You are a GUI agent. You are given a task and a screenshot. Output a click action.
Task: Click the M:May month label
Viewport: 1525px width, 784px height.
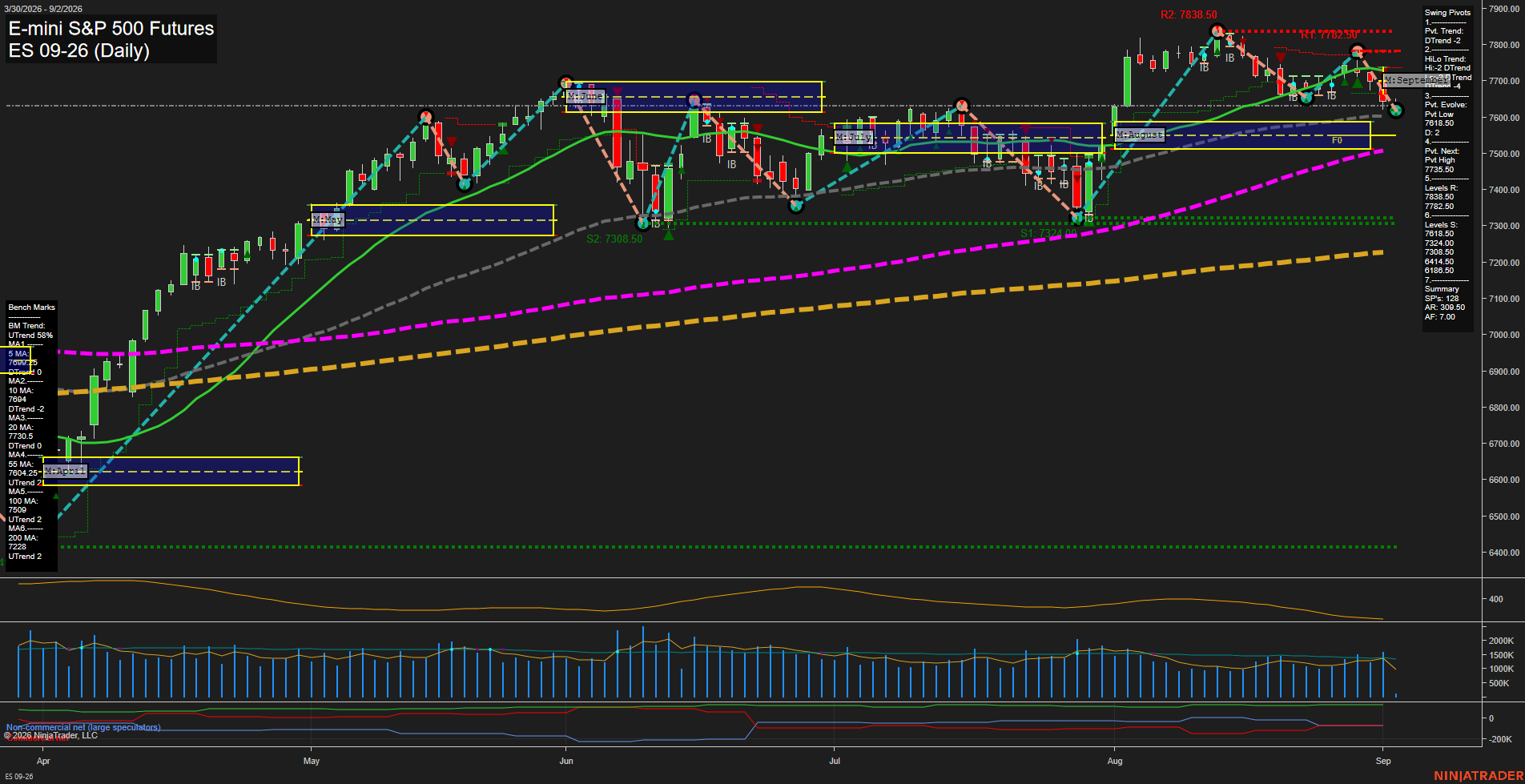coord(328,219)
